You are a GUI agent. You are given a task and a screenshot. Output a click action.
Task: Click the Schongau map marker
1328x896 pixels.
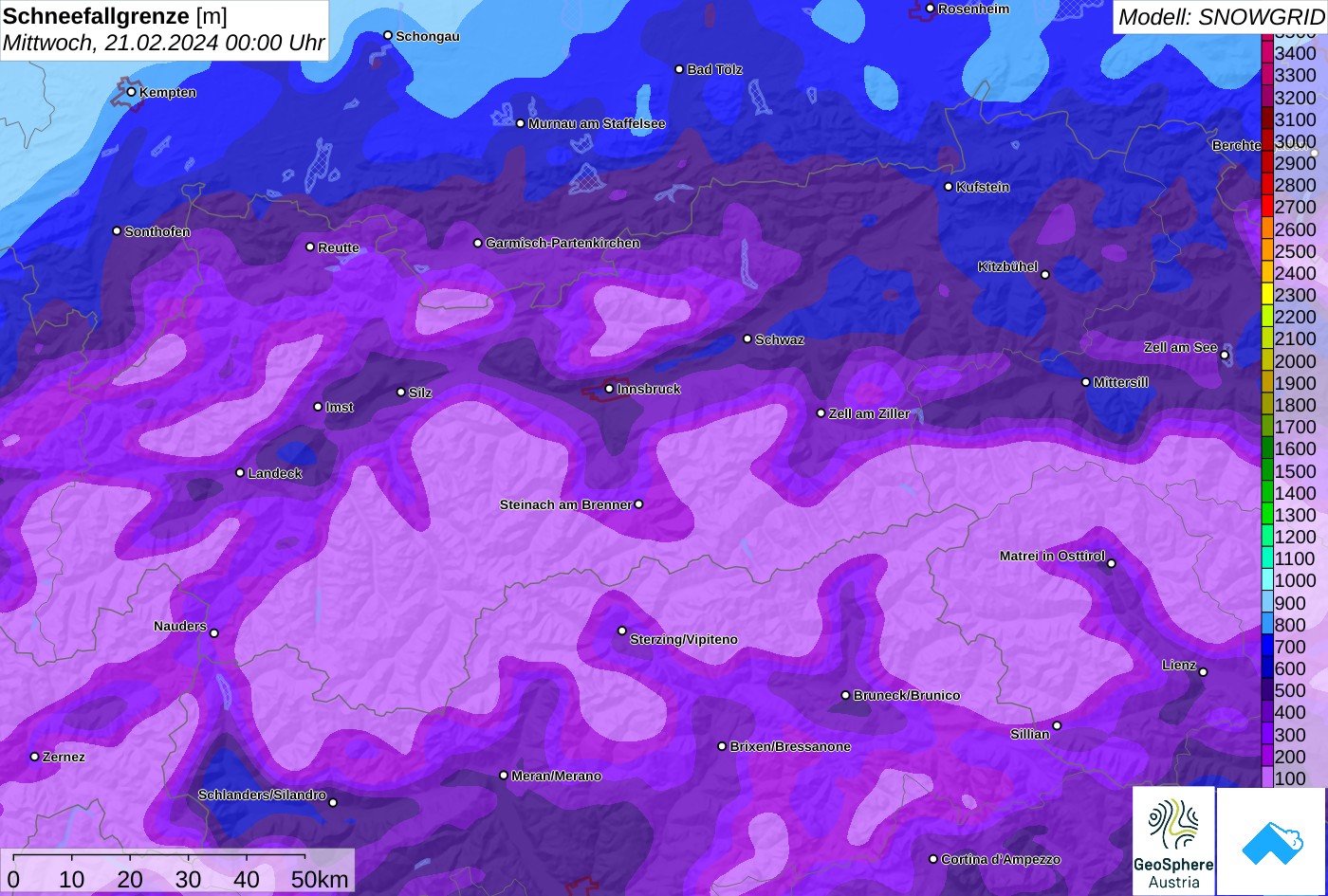click(387, 35)
